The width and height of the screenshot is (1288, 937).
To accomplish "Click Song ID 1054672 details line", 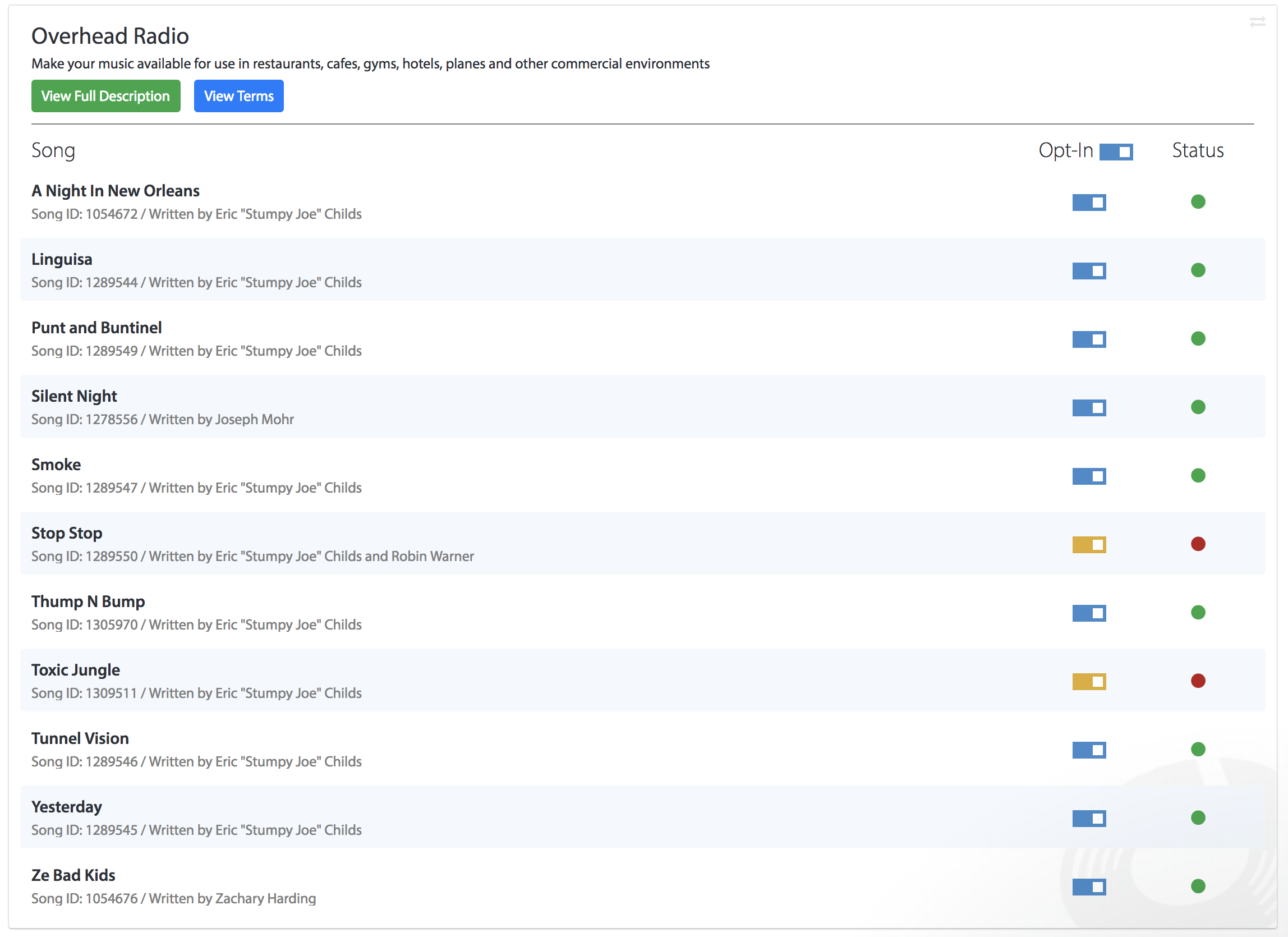I will click(196, 214).
